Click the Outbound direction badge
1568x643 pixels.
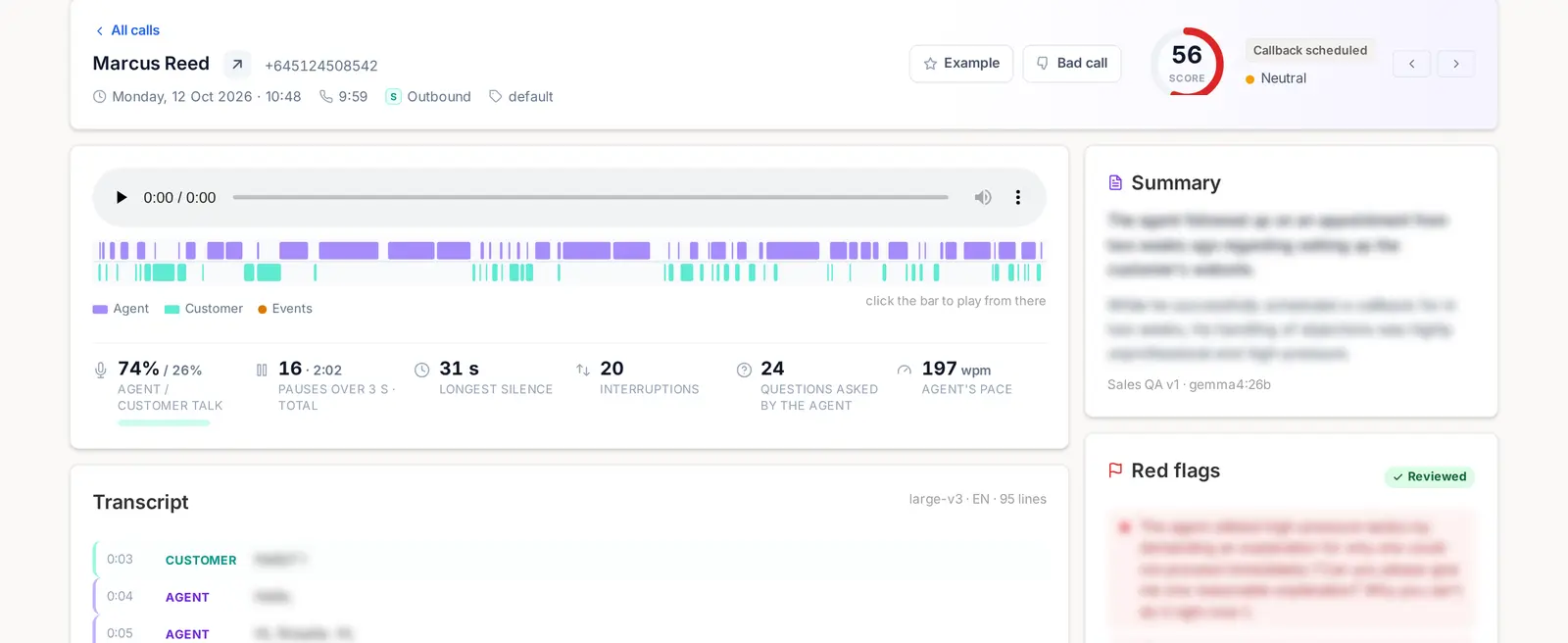(428, 96)
